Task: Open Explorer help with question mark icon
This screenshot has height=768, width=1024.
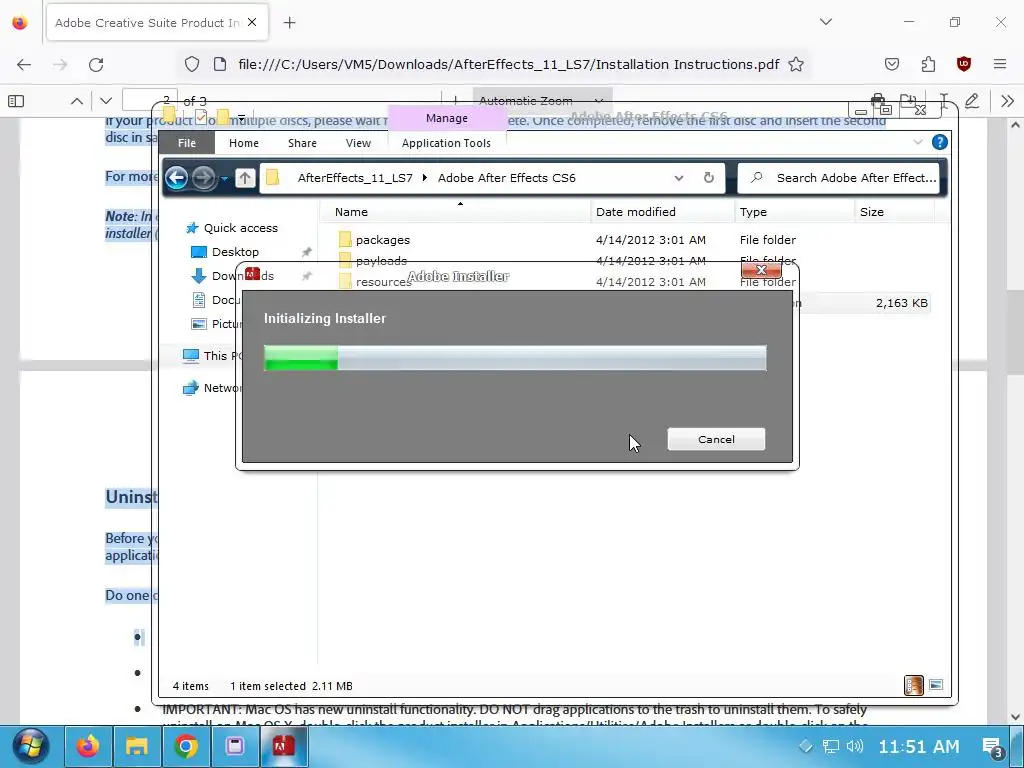Action: click(940, 142)
